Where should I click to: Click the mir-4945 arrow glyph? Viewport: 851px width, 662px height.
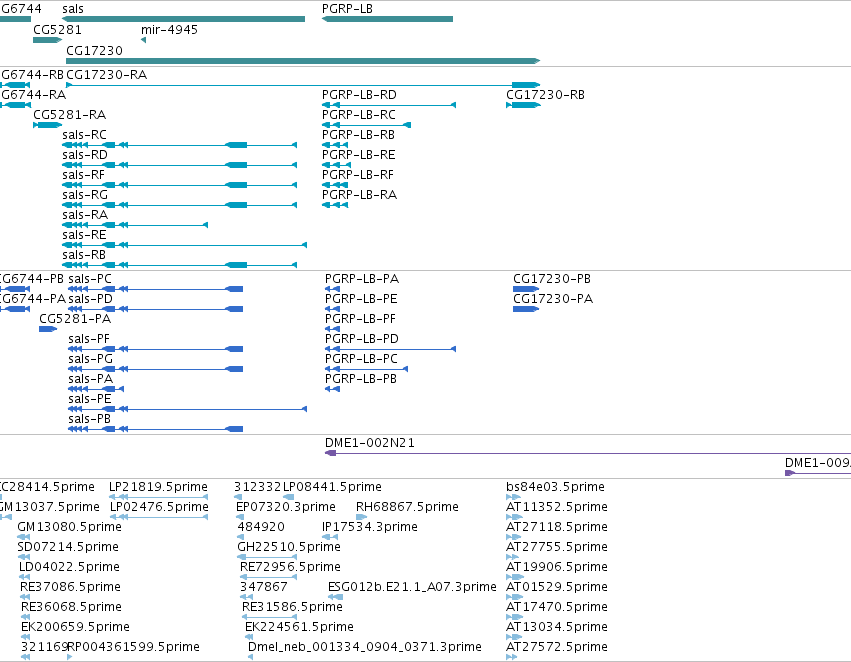point(143,40)
